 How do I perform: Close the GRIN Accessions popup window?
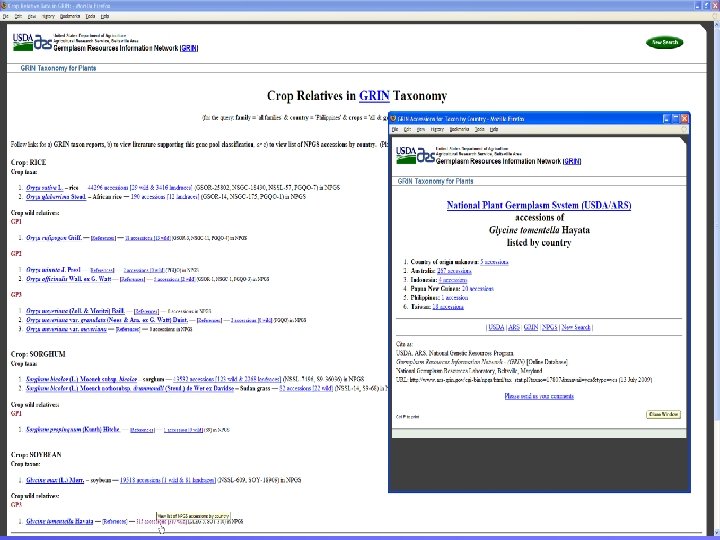coord(684,118)
